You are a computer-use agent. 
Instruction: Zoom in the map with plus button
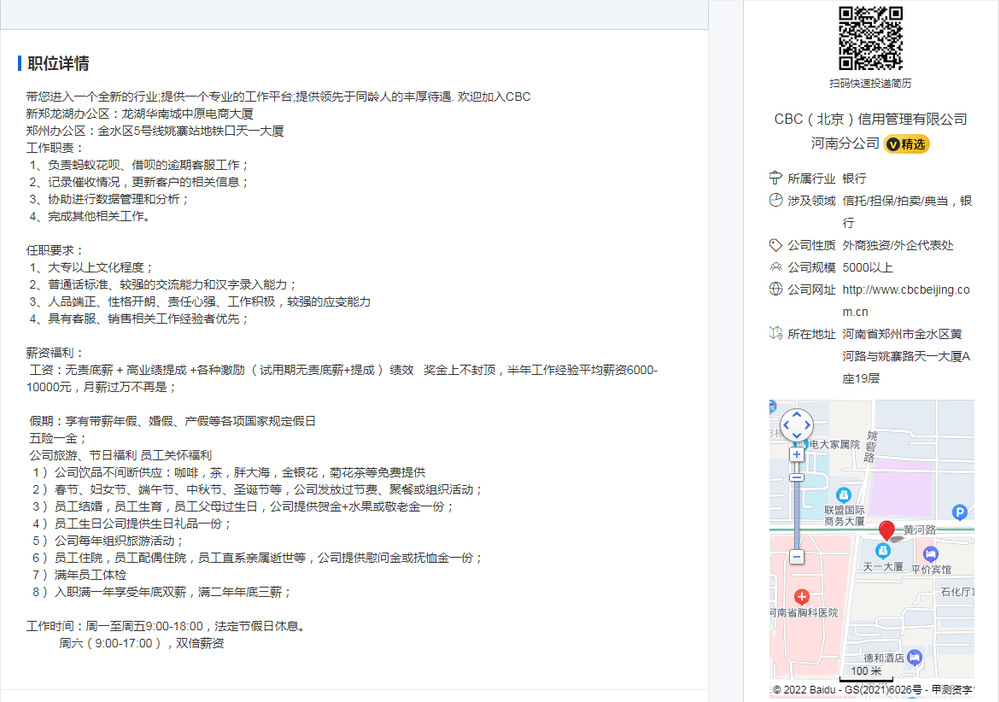point(796,454)
